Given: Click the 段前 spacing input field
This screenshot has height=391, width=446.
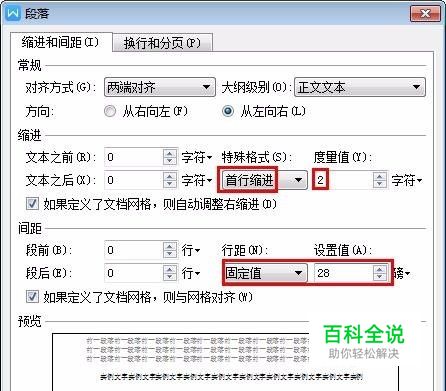Looking at the screenshot, I should [134, 250].
